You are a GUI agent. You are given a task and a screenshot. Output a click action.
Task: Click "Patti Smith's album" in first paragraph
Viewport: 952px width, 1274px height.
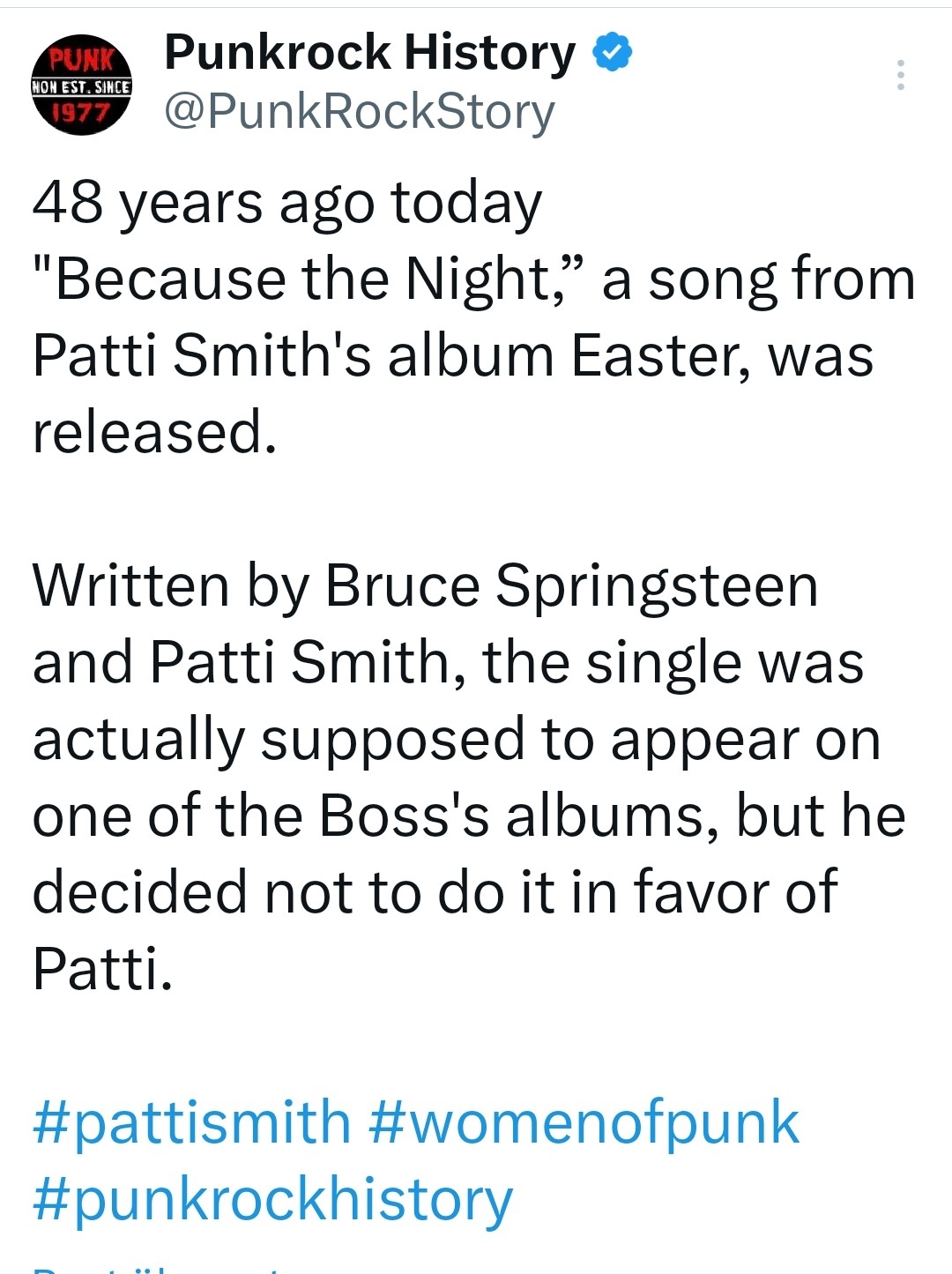point(291,356)
